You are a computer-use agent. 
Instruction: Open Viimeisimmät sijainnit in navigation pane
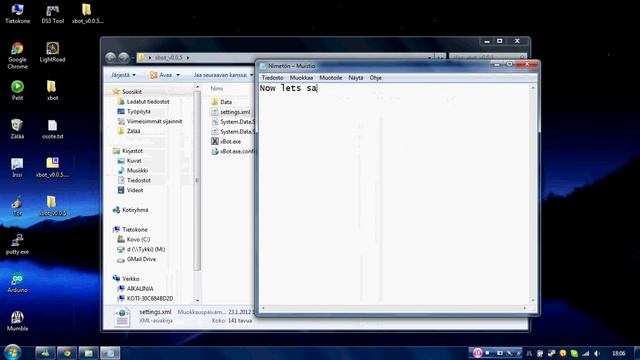coord(150,121)
